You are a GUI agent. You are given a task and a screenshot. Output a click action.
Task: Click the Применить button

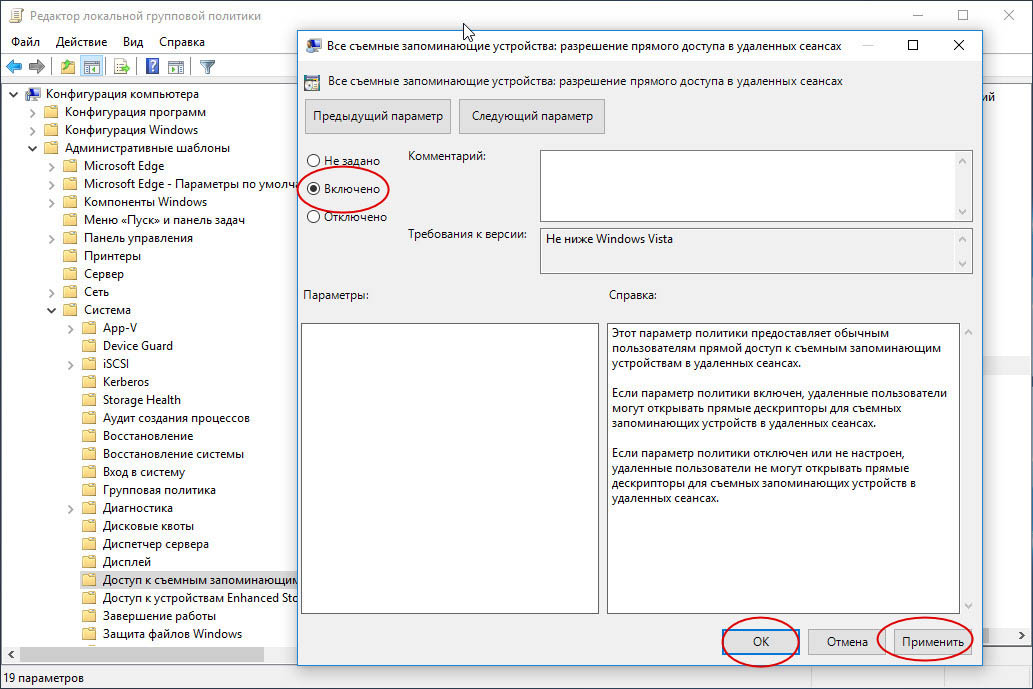tap(933, 642)
